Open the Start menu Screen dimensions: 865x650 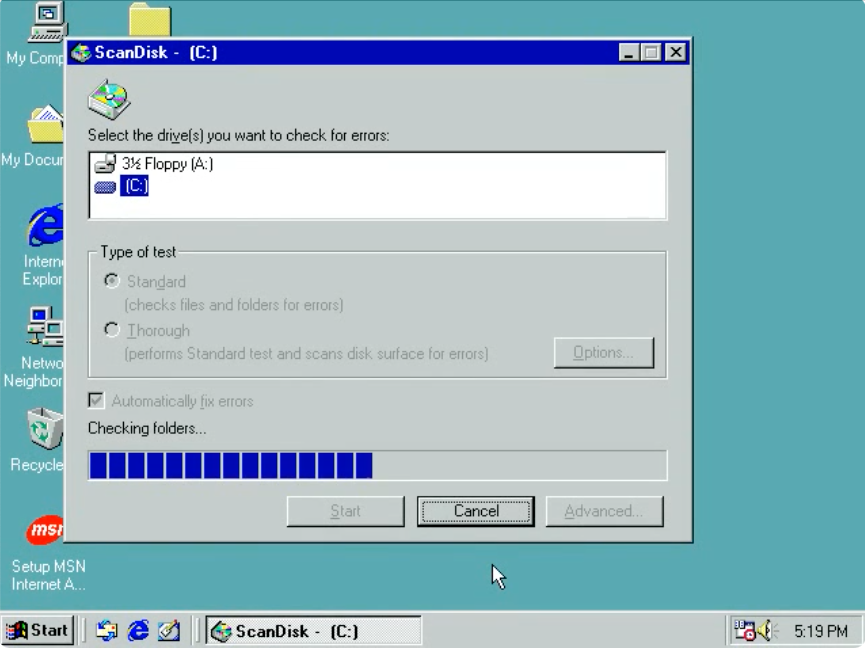(38, 630)
